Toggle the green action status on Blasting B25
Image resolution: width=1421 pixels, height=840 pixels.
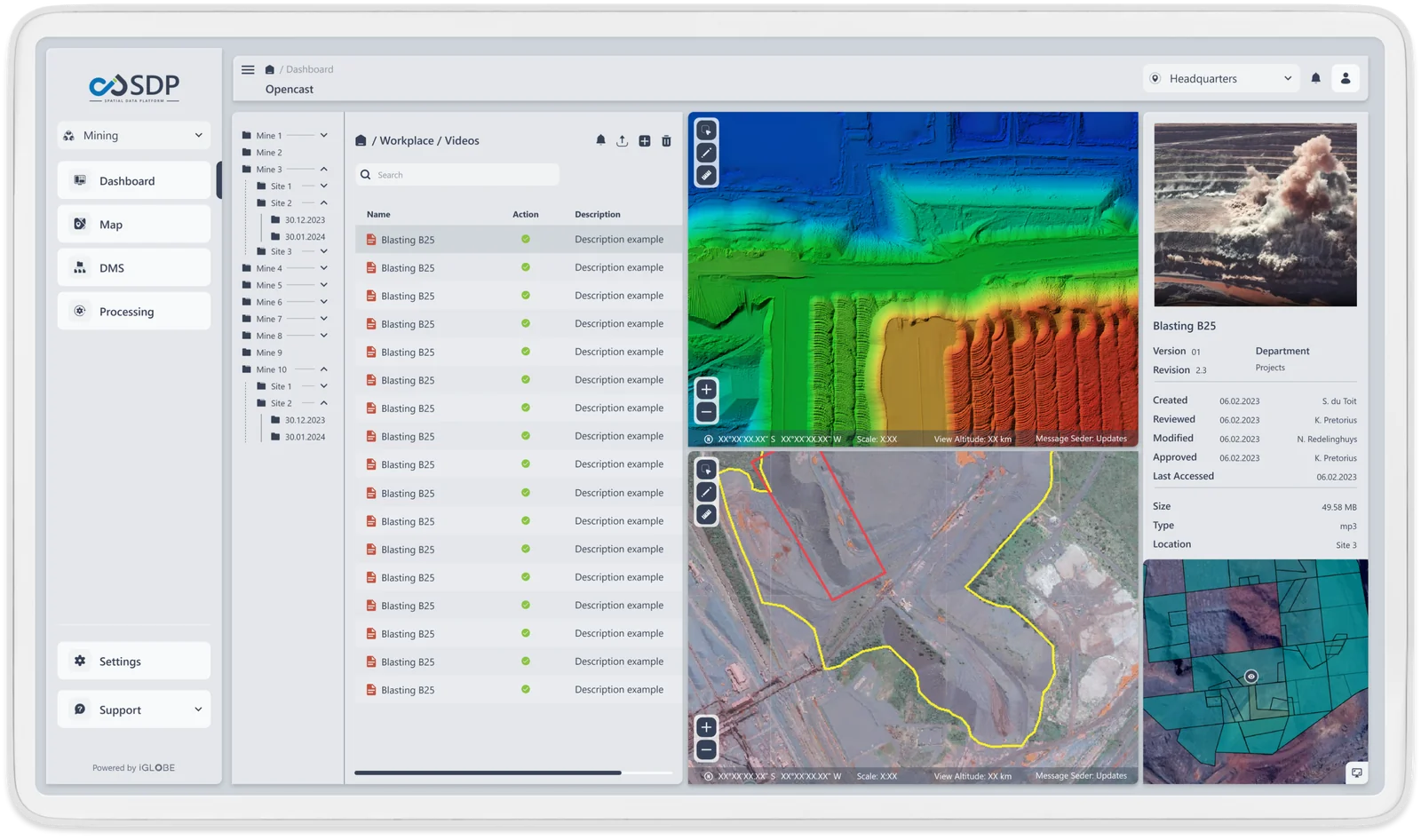(525, 239)
